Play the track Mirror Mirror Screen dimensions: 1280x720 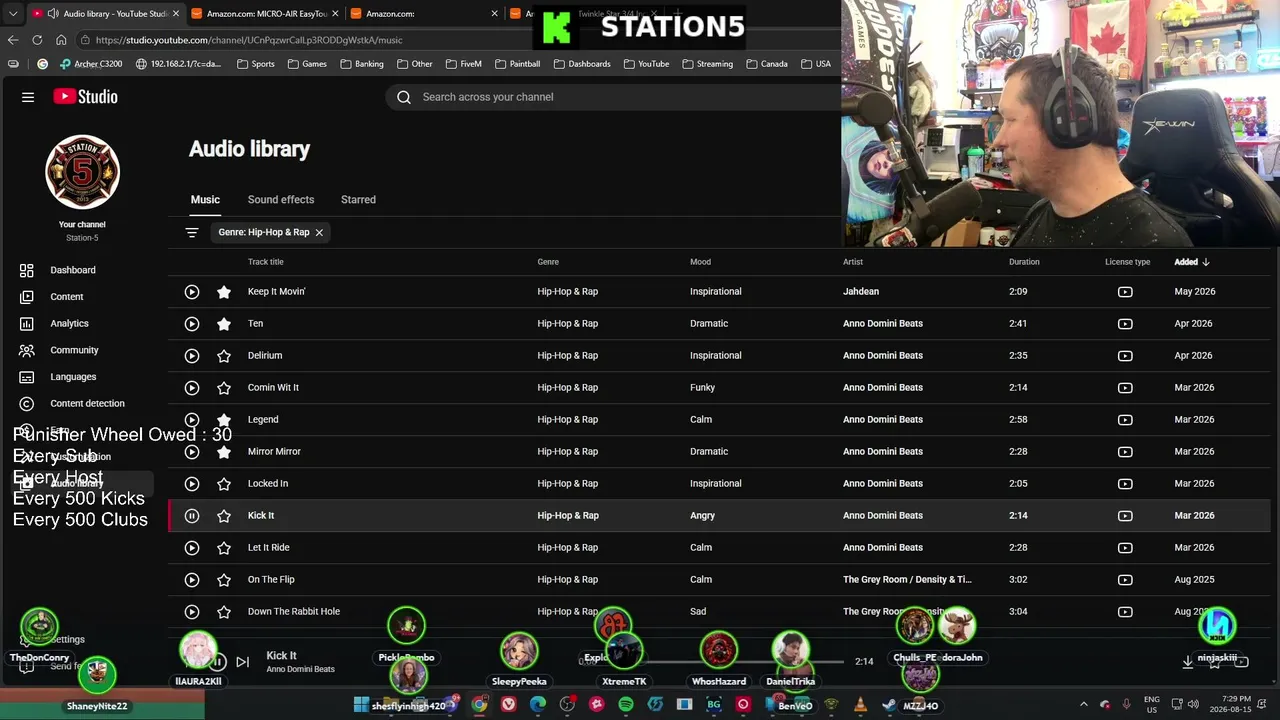192,452
